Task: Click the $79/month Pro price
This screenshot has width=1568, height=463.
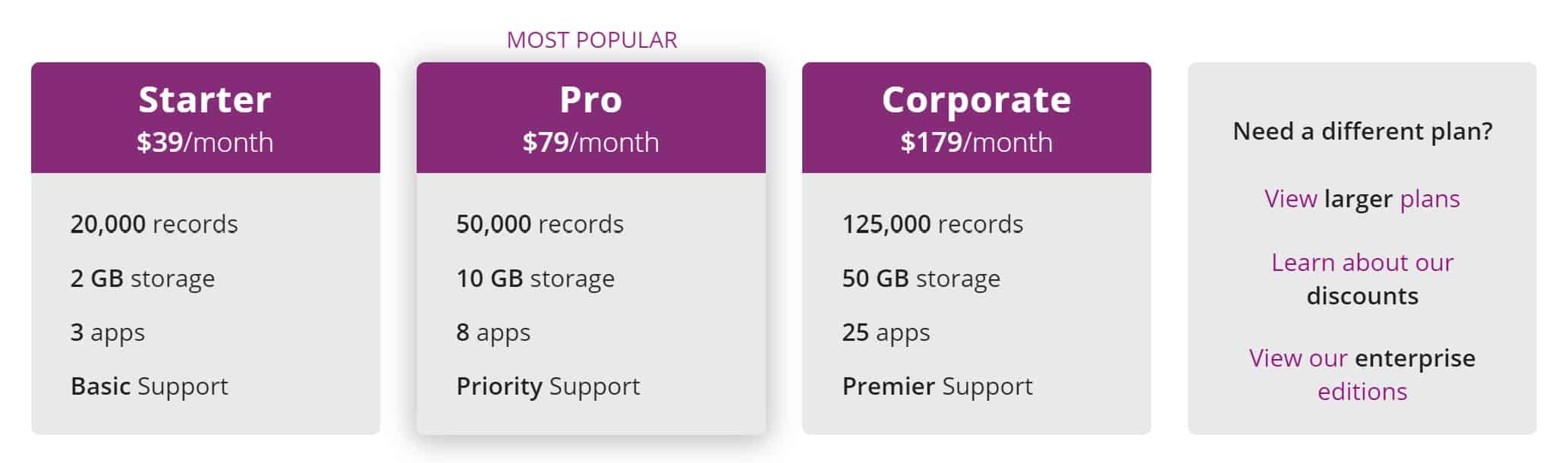Action: click(x=590, y=143)
